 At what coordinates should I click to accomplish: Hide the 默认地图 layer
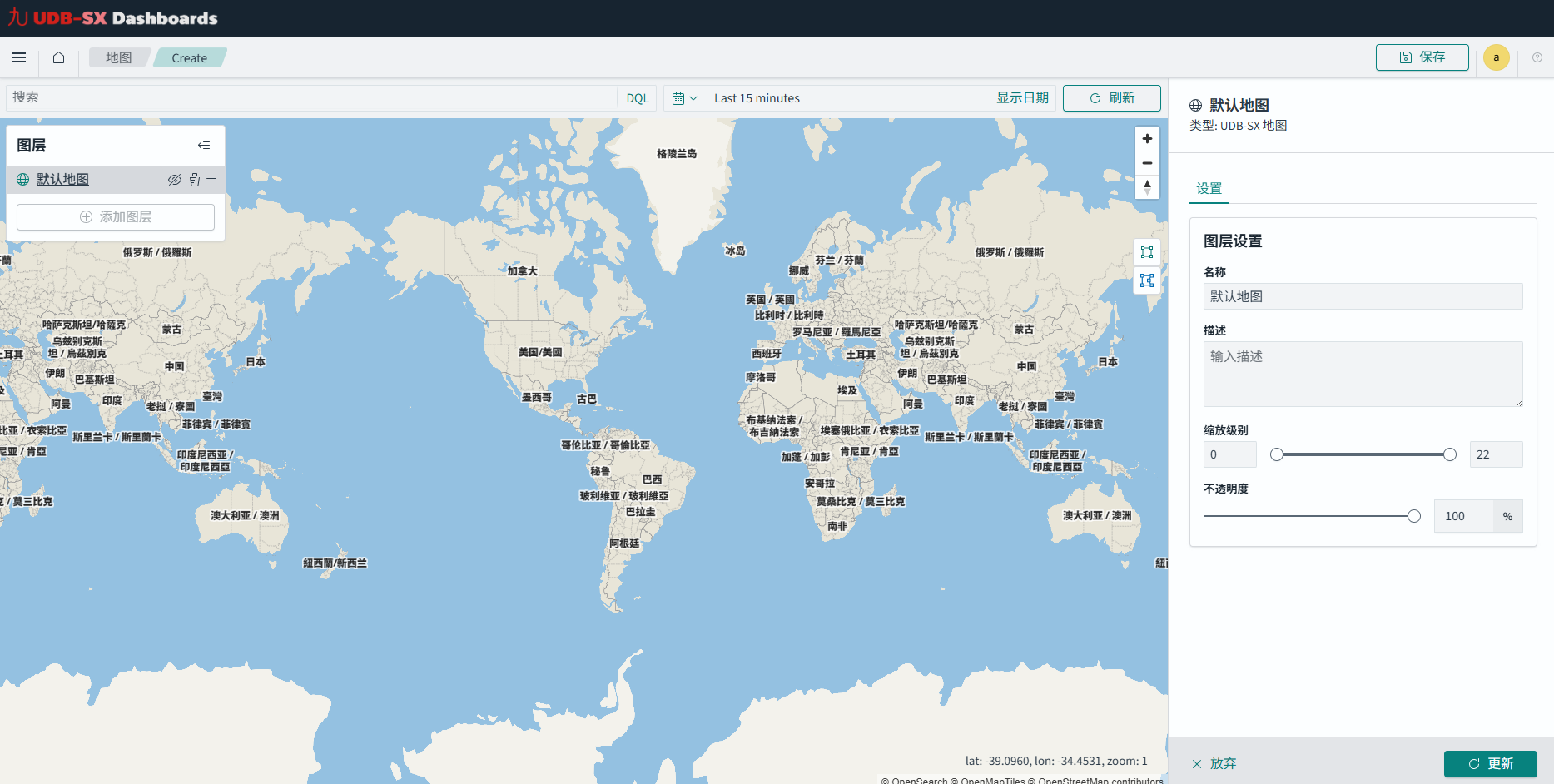tap(174, 180)
